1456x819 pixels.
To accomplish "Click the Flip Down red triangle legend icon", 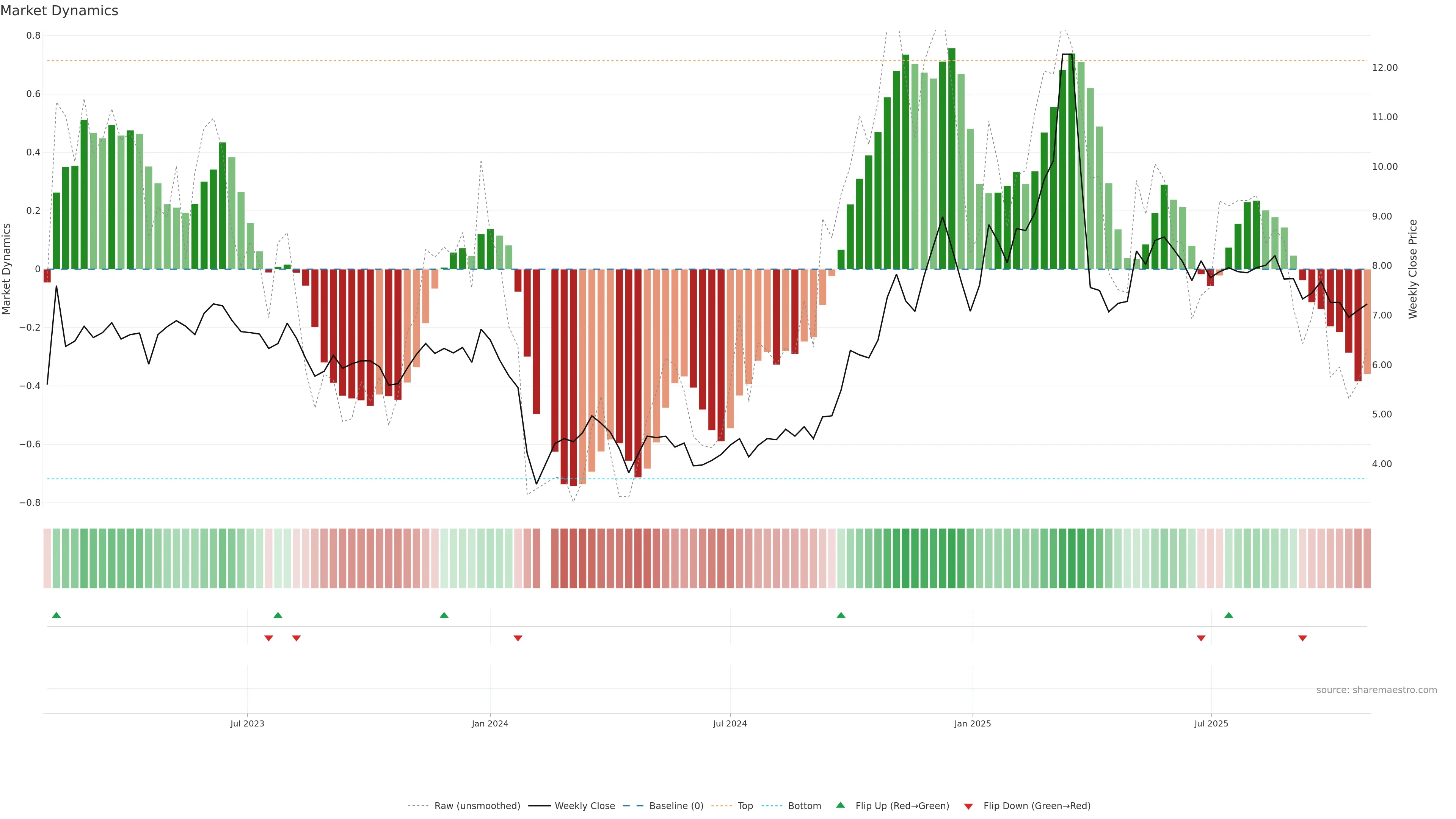I will click(968, 806).
